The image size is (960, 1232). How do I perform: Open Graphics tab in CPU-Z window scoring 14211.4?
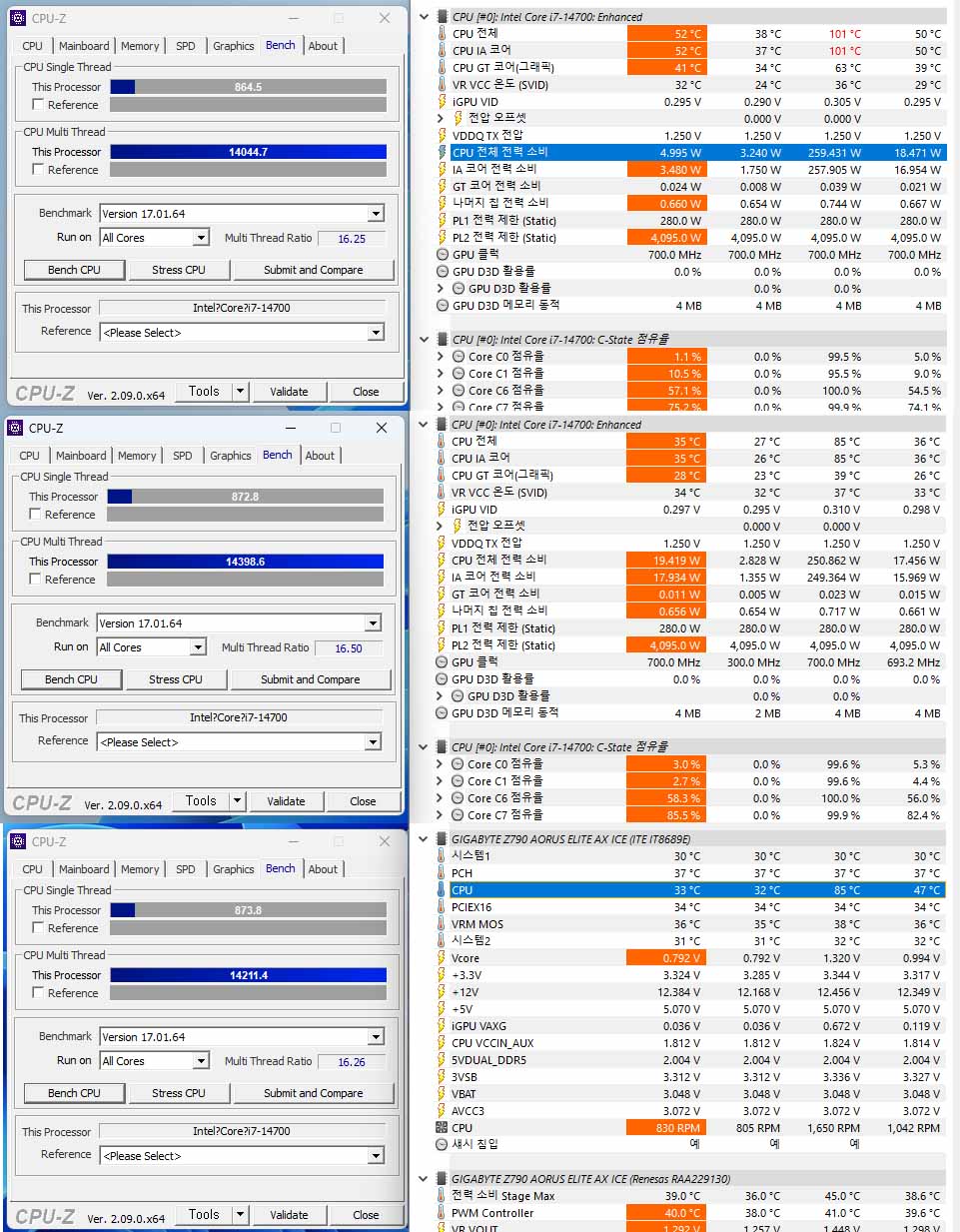coord(233,869)
